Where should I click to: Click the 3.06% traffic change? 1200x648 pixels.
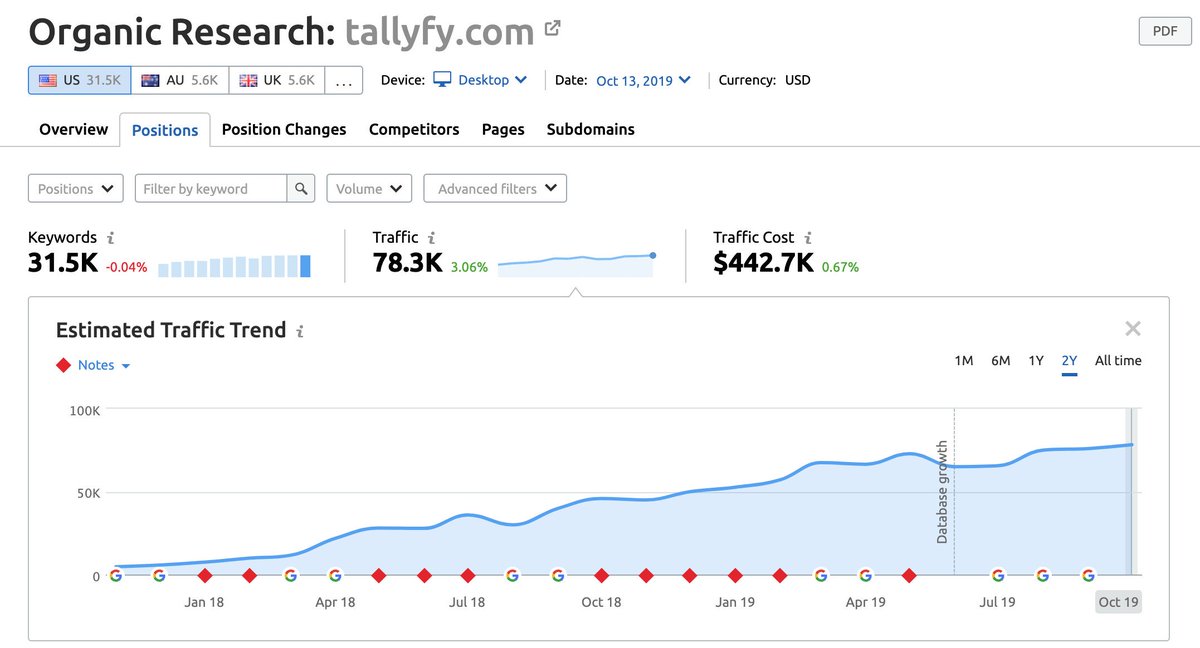[469, 267]
